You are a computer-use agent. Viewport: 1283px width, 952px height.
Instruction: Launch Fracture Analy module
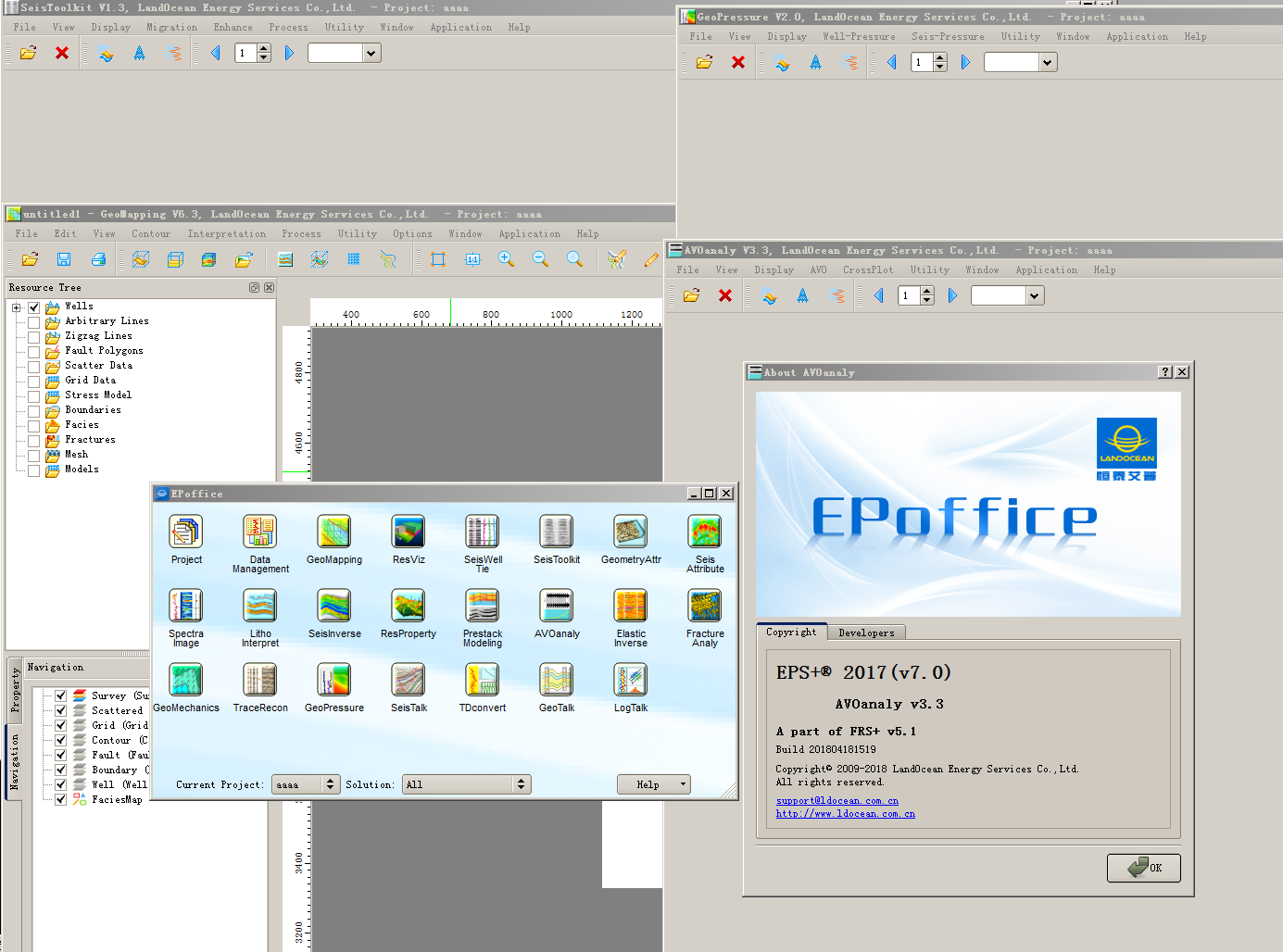point(705,606)
